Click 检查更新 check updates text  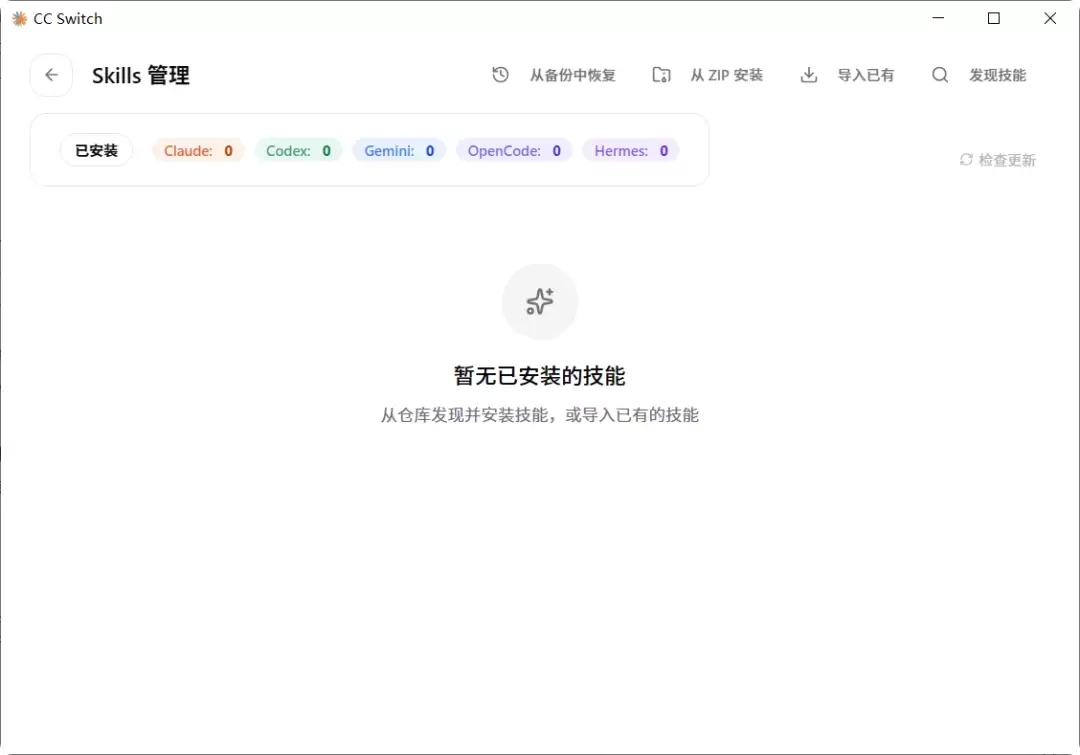(x=1007, y=160)
